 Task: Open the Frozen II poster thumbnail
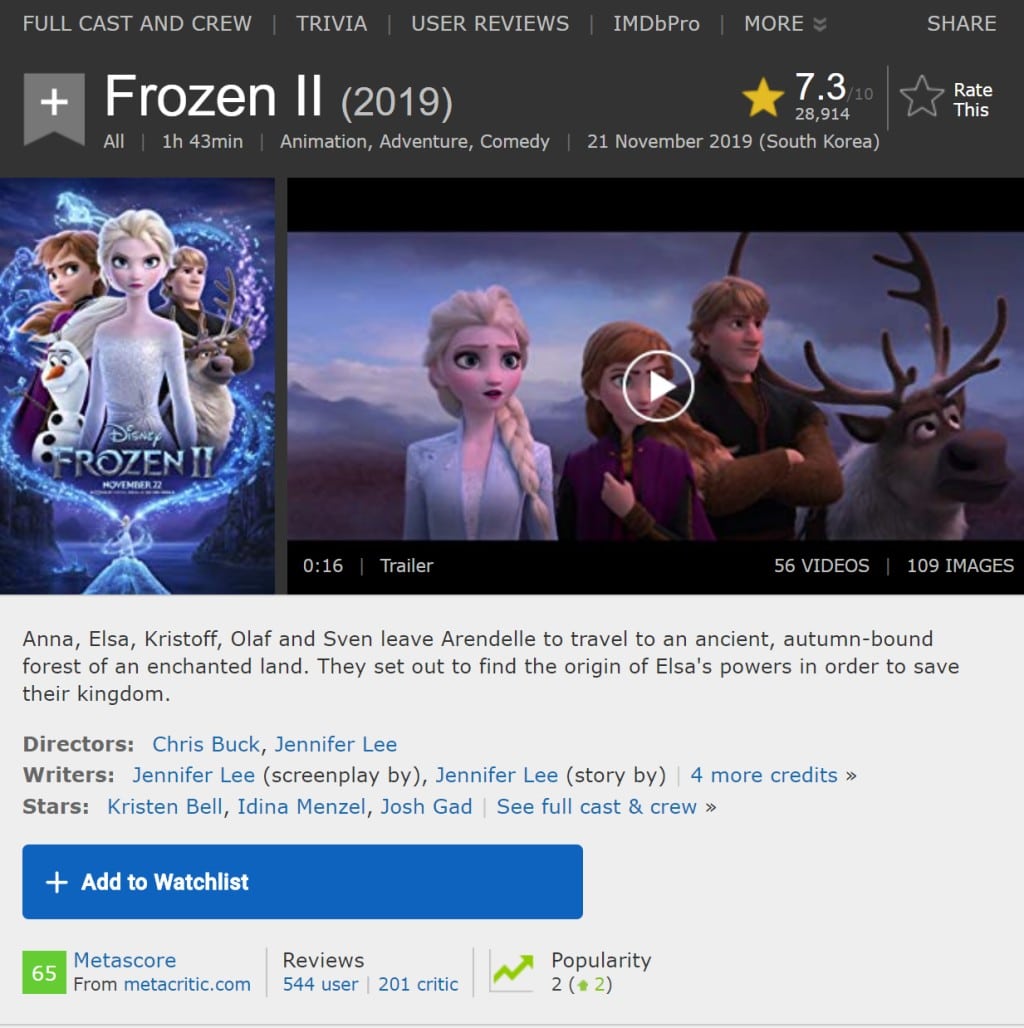(137, 386)
